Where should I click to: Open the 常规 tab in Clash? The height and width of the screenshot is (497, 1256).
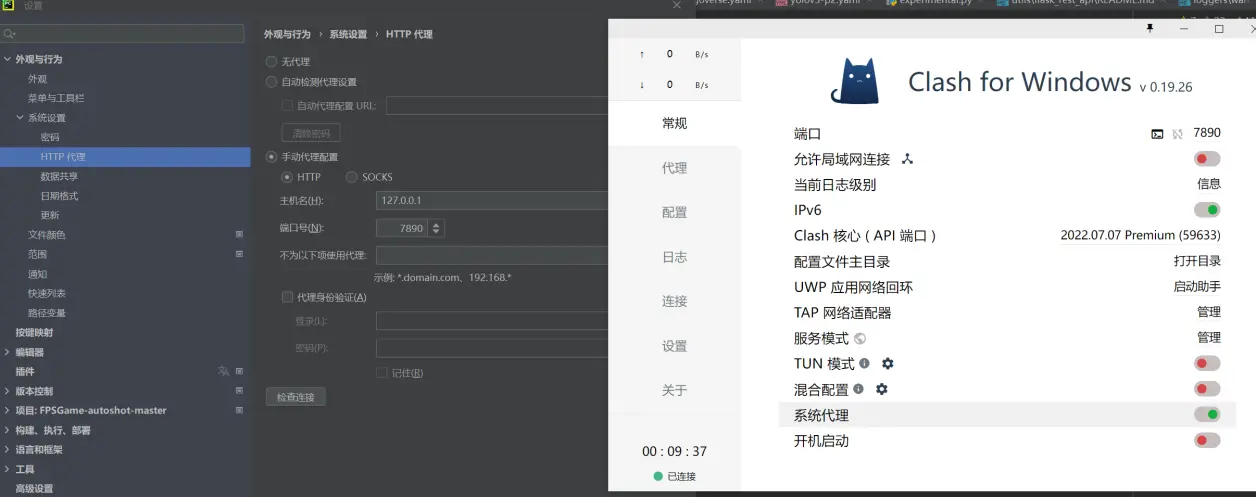pyautogui.click(x=675, y=123)
